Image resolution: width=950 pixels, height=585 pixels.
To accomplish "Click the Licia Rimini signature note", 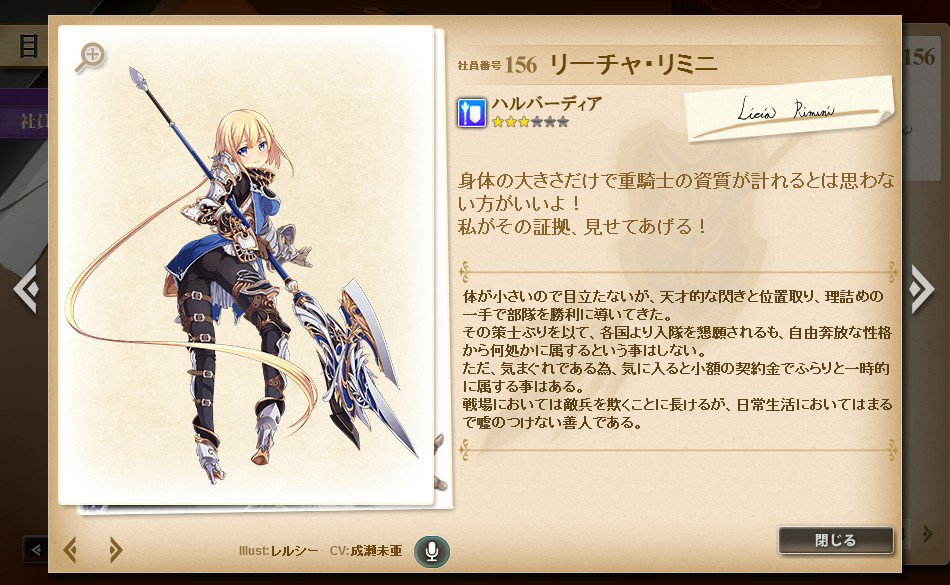I will click(x=789, y=109).
